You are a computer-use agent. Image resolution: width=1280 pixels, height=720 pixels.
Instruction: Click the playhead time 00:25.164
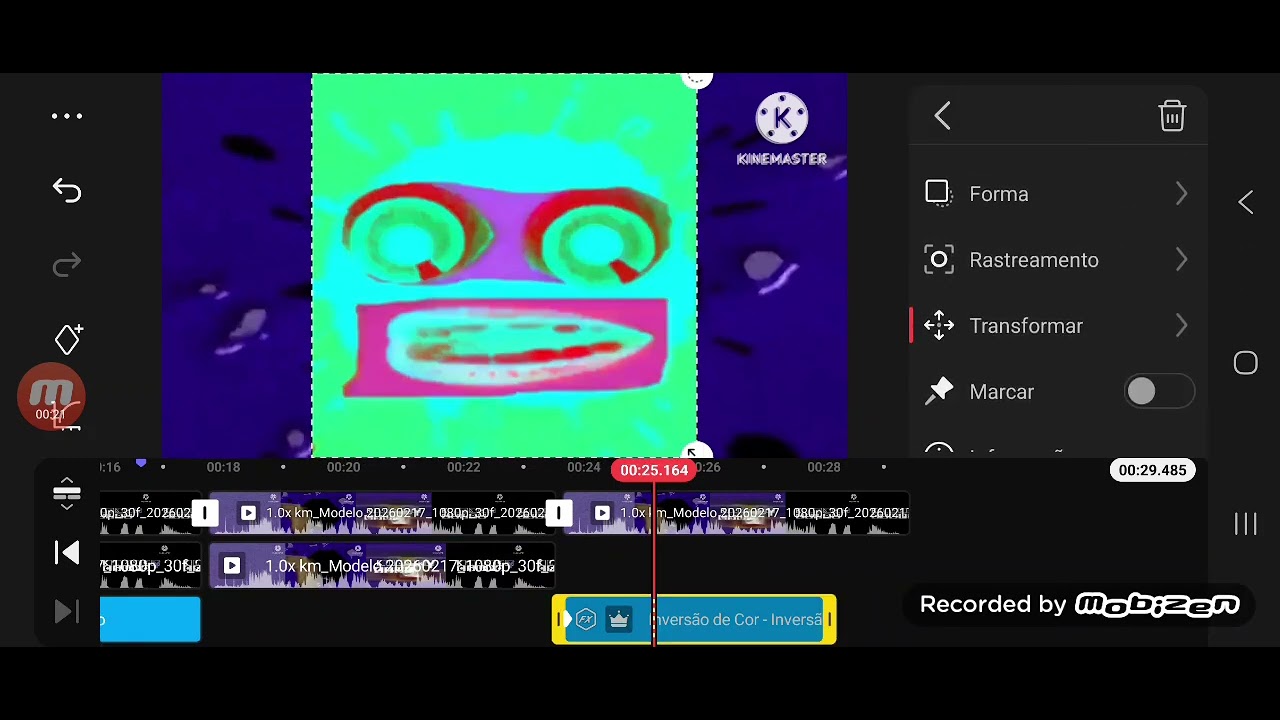[654, 470]
